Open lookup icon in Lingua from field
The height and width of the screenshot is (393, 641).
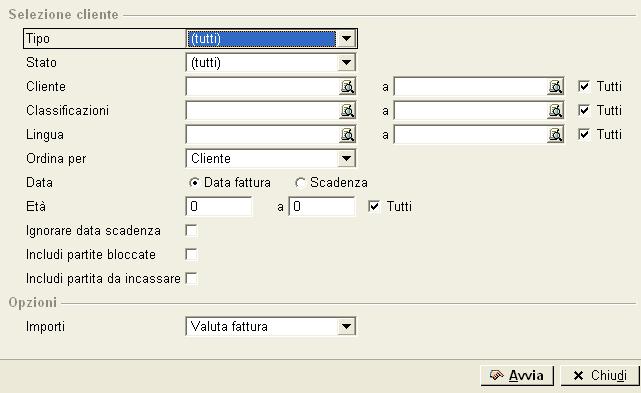(347, 135)
